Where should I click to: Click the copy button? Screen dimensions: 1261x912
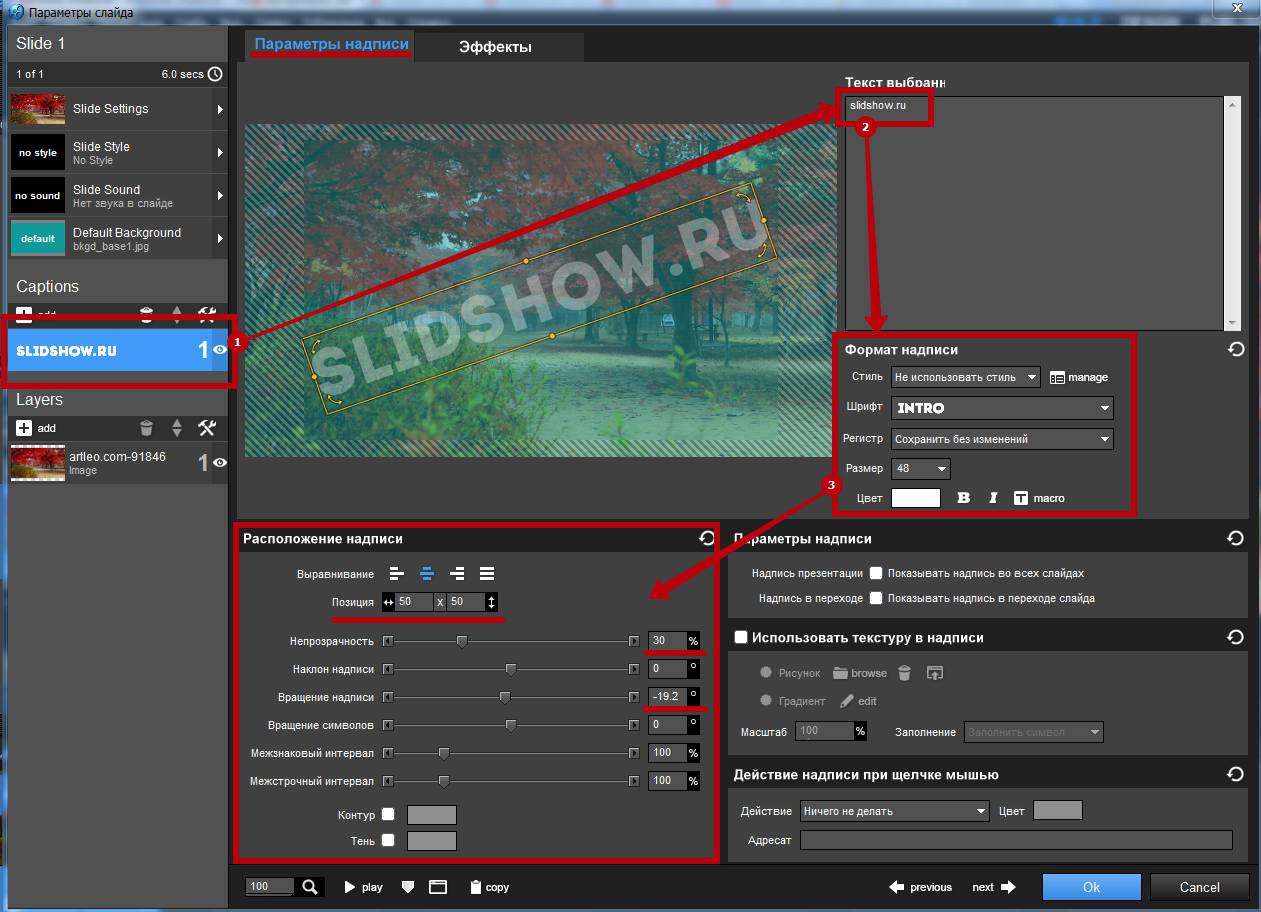(x=489, y=887)
